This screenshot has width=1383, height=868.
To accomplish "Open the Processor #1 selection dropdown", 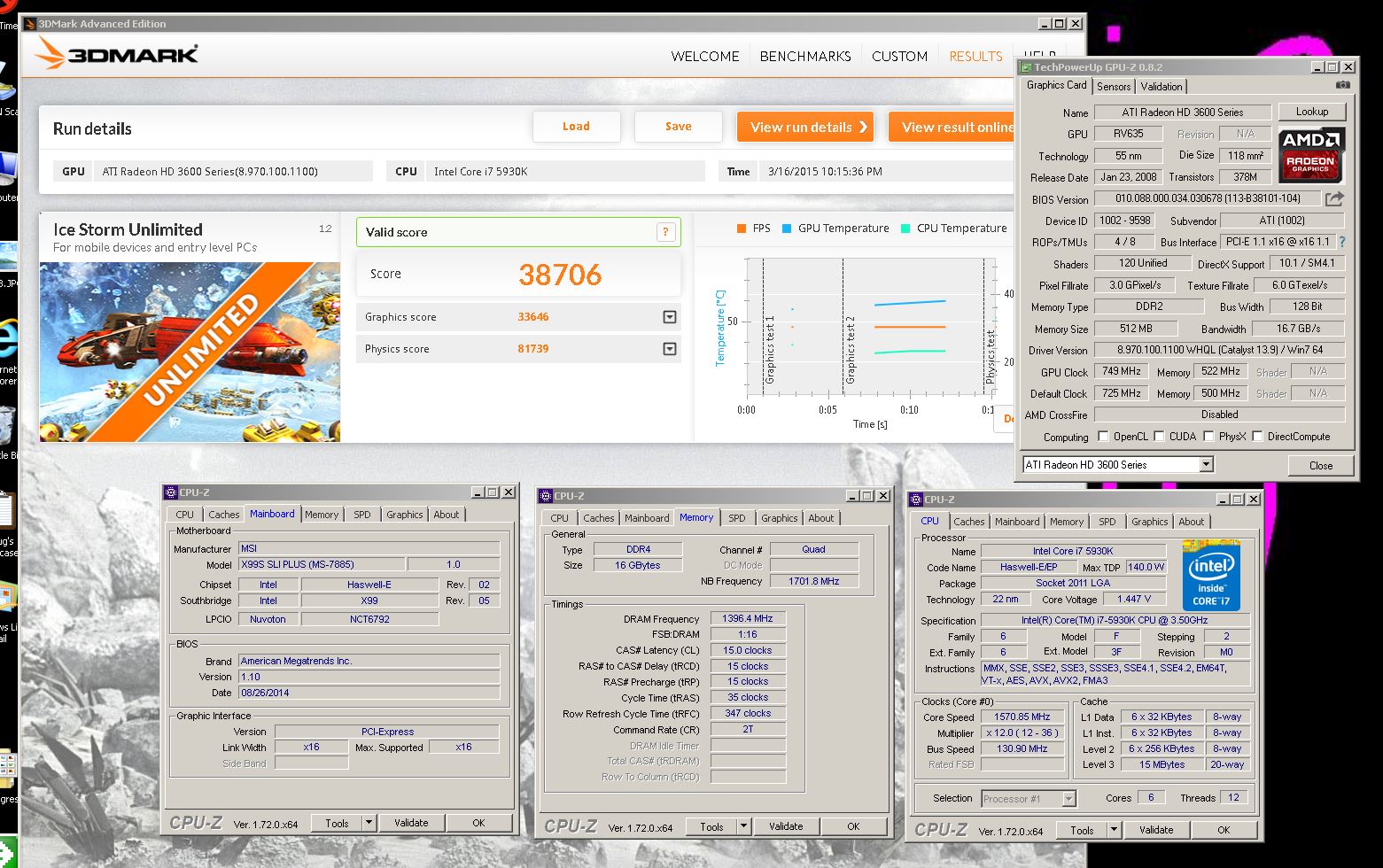I will pos(1068,798).
